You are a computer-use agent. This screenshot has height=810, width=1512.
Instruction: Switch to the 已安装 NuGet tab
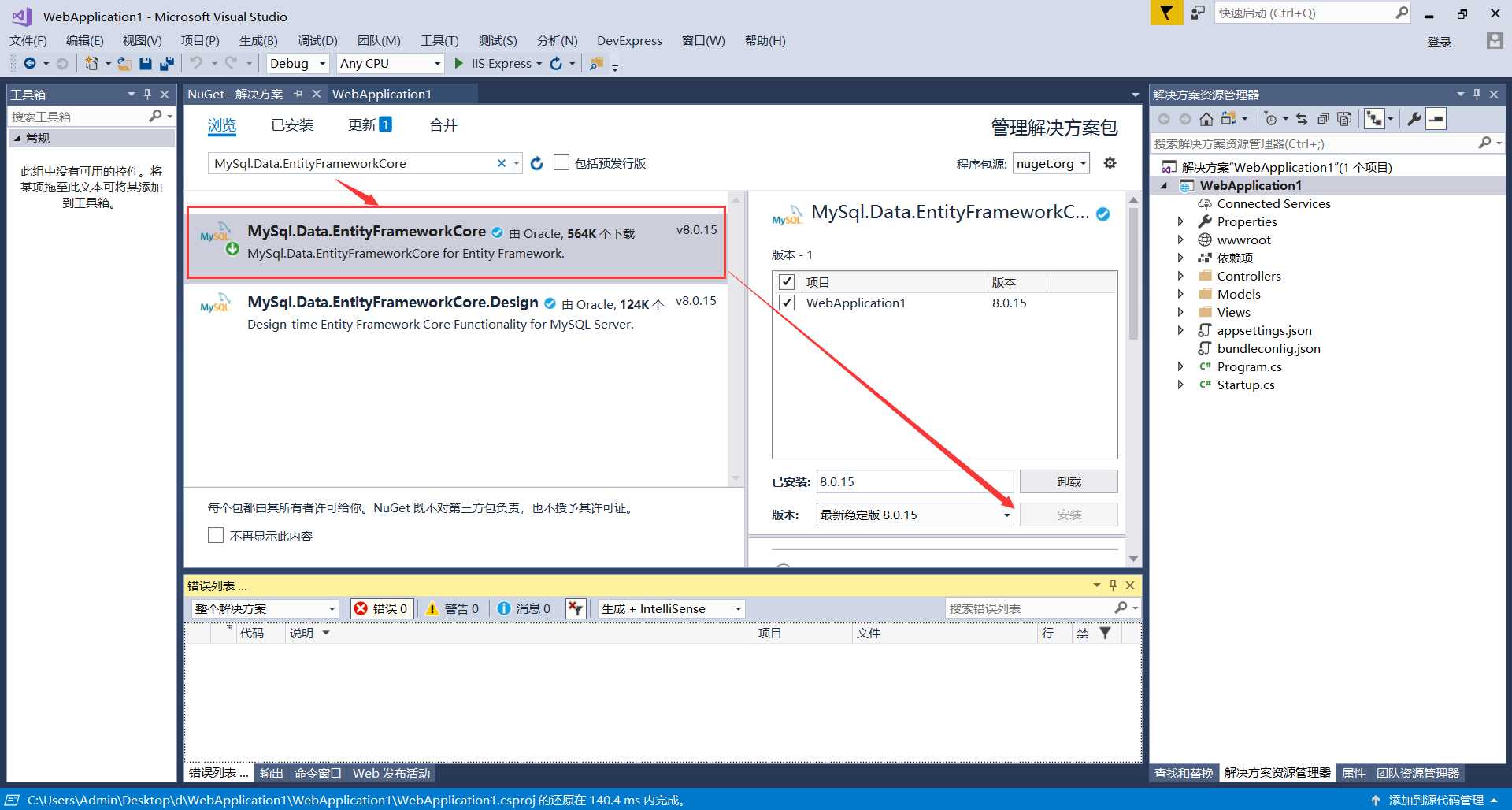pos(292,124)
